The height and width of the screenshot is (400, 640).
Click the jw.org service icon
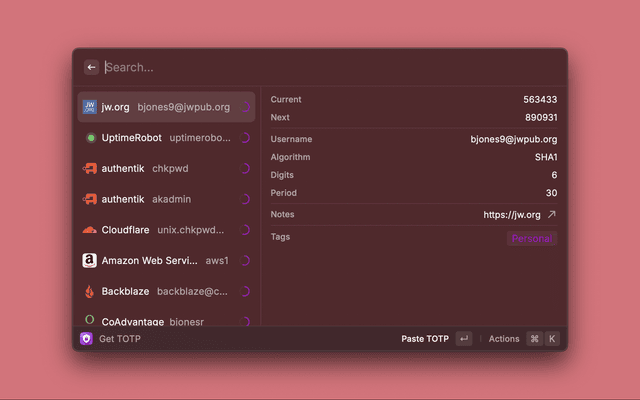coord(90,107)
